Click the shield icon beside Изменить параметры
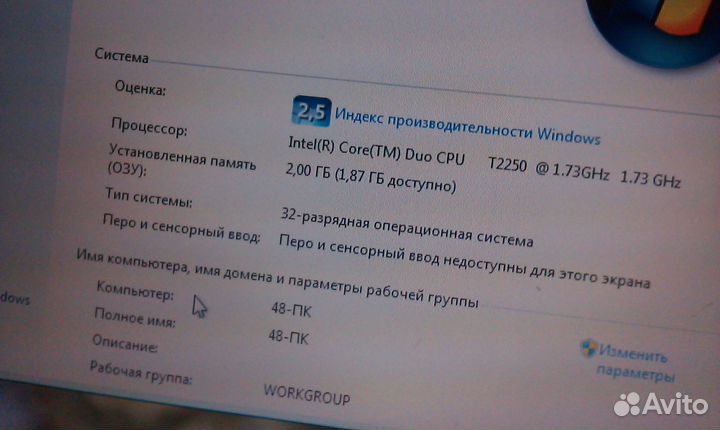The width and height of the screenshot is (720, 430). click(588, 349)
